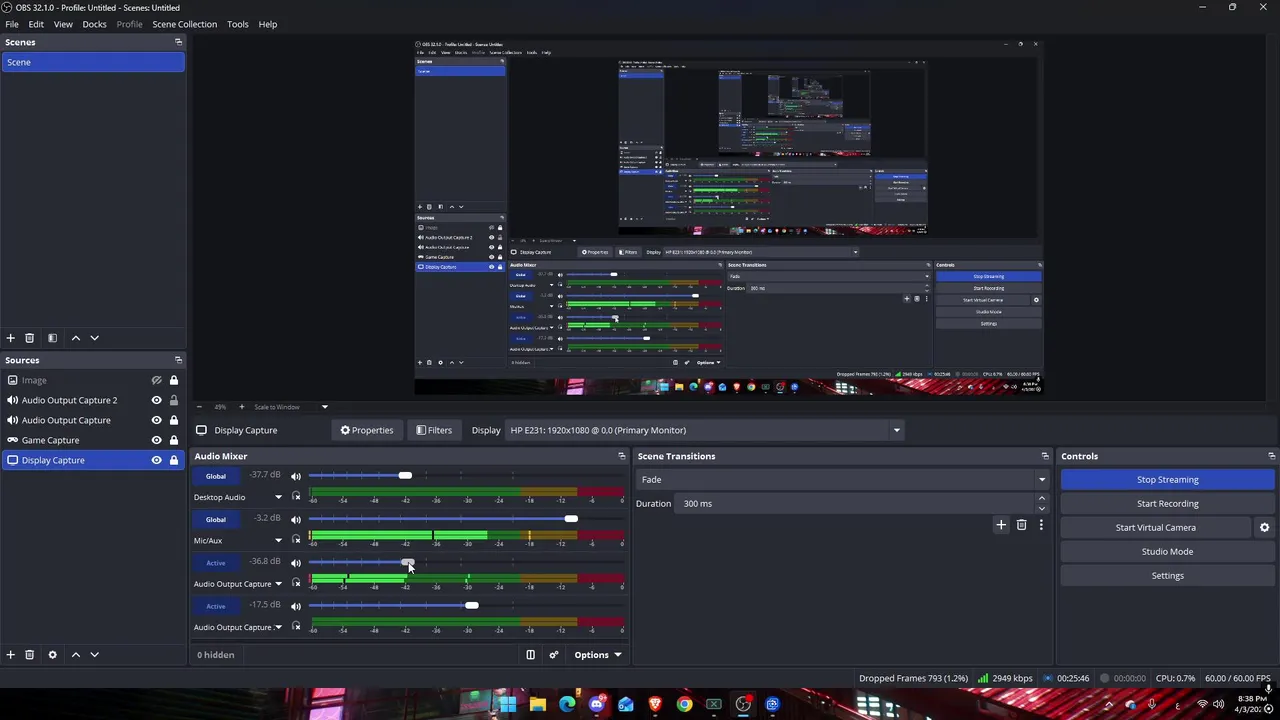Open the Edit menu
The width and height of the screenshot is (1280, 720).
click(x=36, y=24)
